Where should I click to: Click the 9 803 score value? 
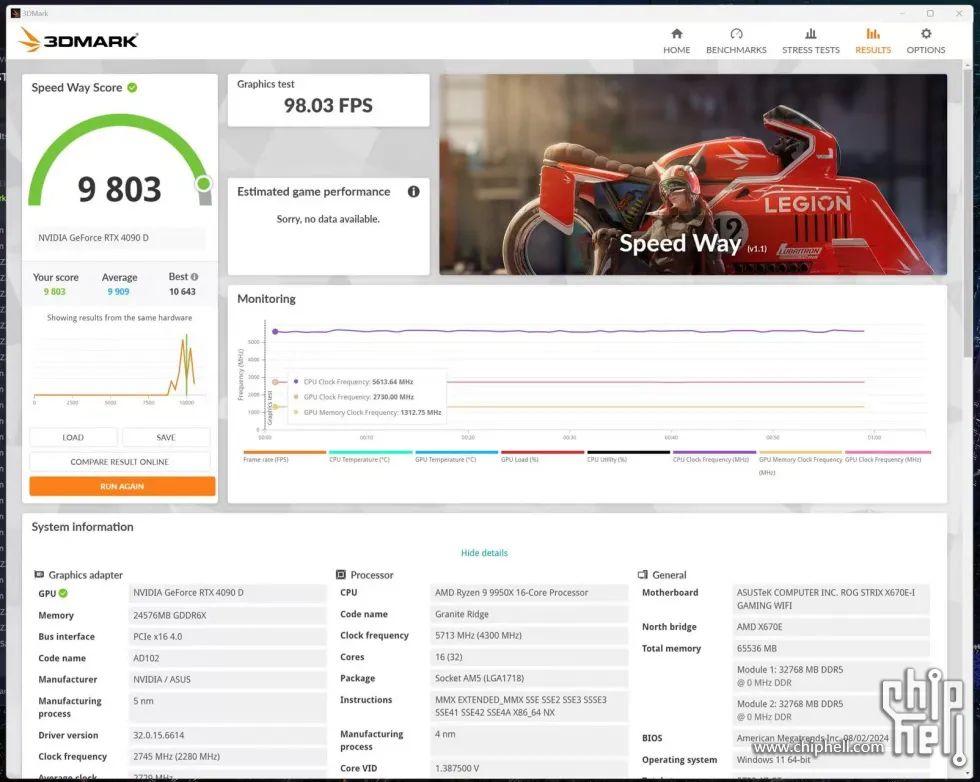(119, 189)
